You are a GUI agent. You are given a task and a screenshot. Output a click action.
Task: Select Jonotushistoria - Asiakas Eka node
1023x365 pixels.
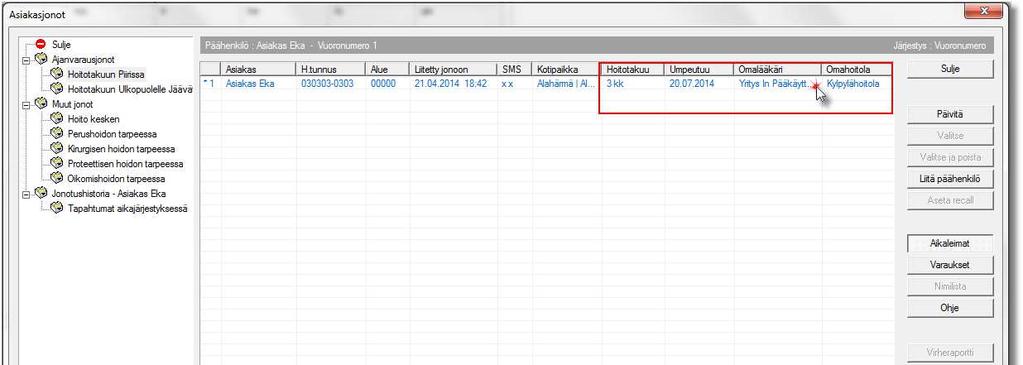[x=108, y=194]
